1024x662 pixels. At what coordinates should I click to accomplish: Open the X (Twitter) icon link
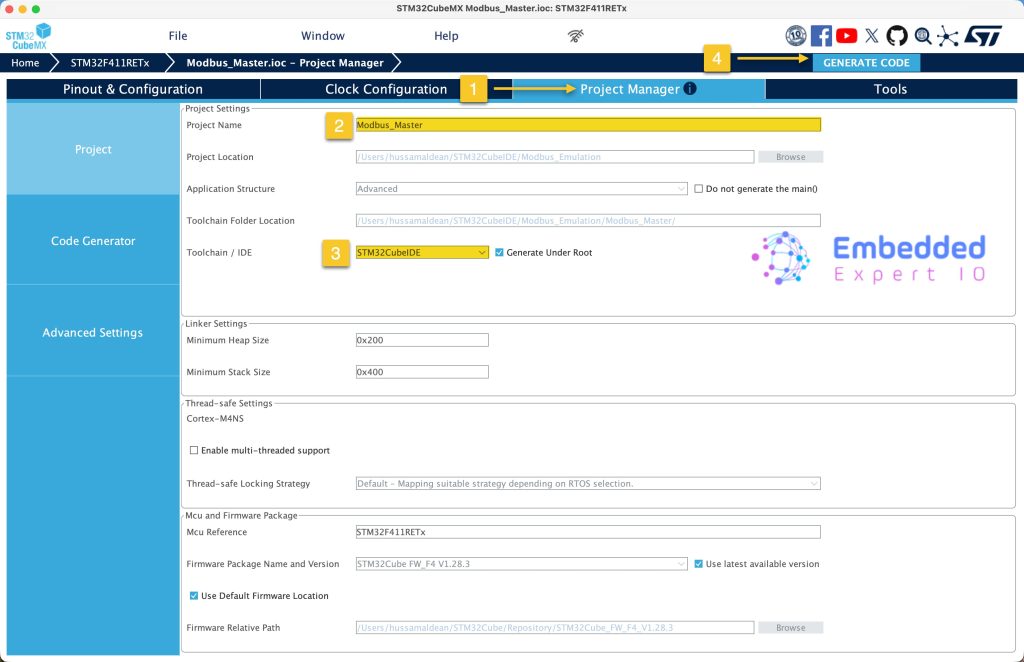pos(872,36)
